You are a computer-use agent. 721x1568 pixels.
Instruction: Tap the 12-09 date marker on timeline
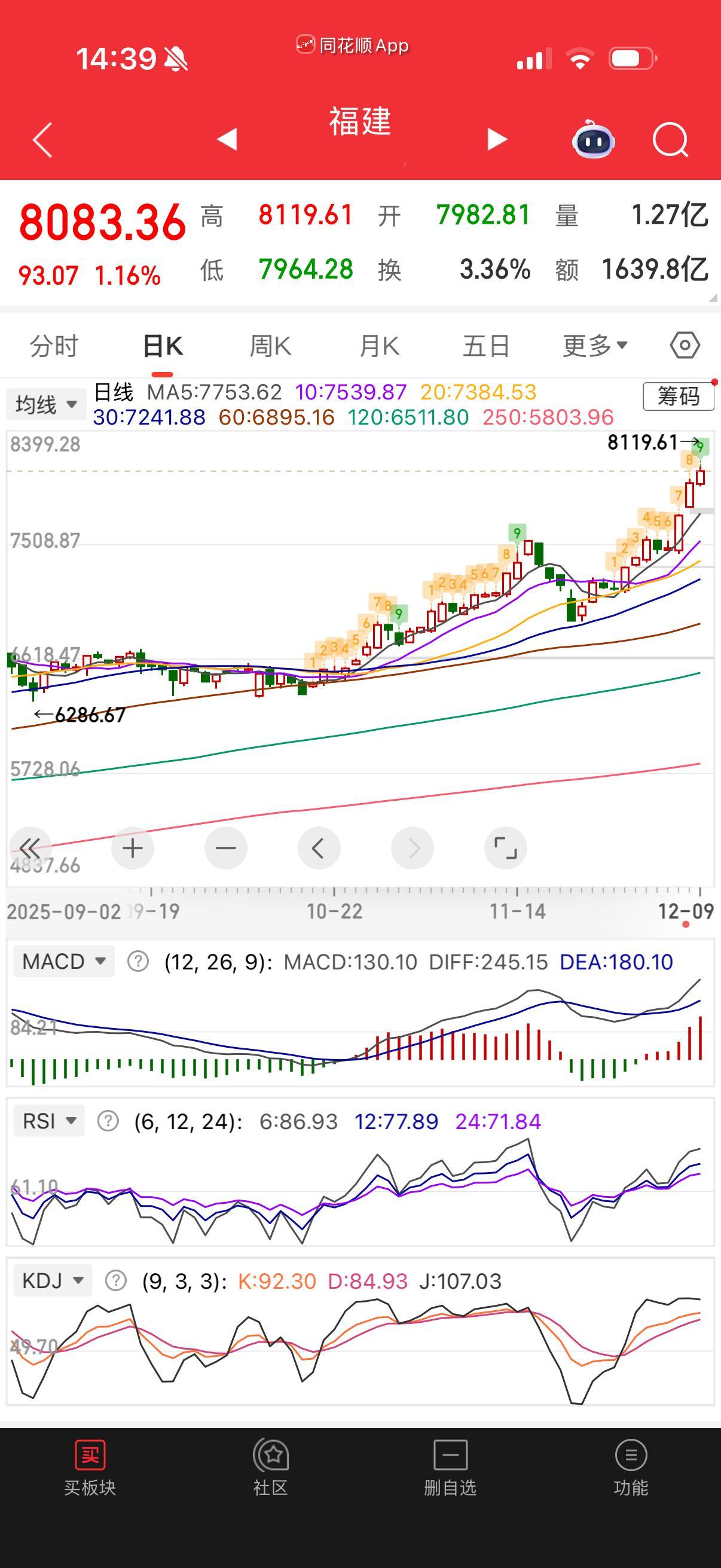[x=686, y=911]
